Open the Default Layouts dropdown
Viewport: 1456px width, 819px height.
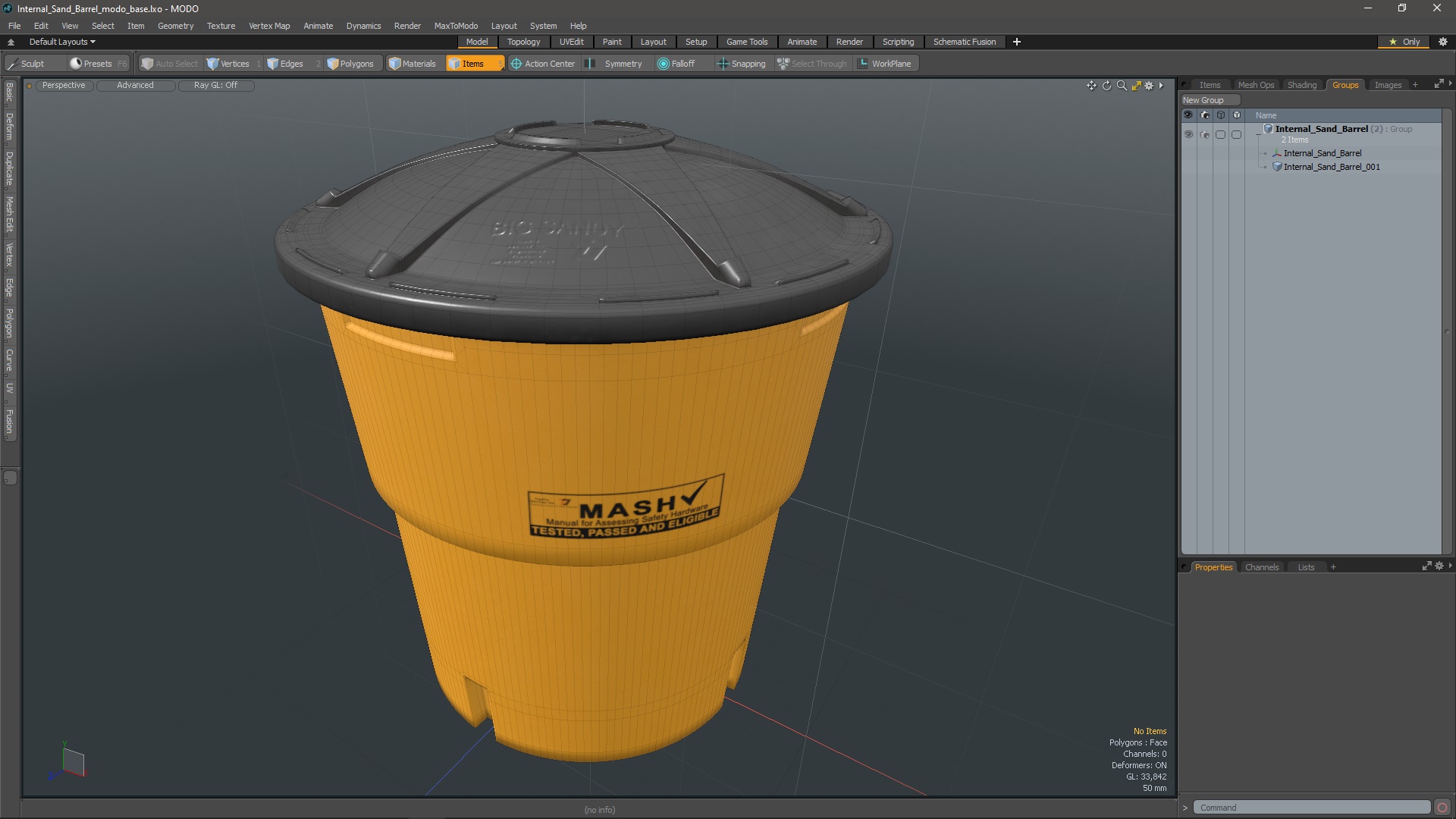[62, 42]
